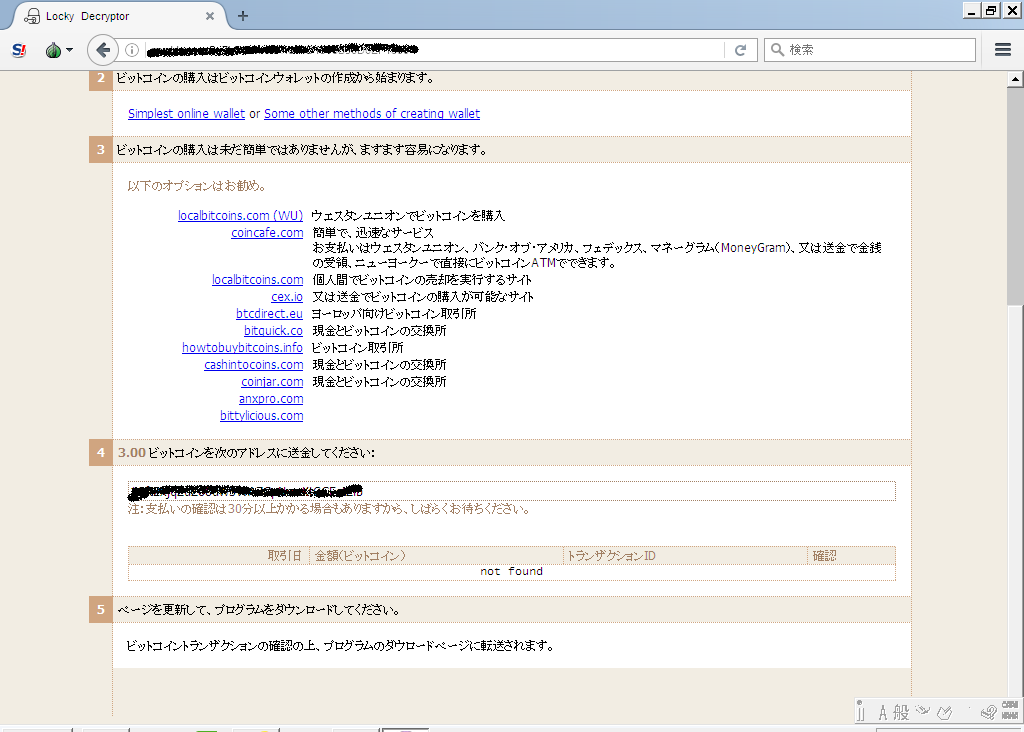1024x732 pixels.
Task: Click the IME language bar handle
Action: point(860,710)
